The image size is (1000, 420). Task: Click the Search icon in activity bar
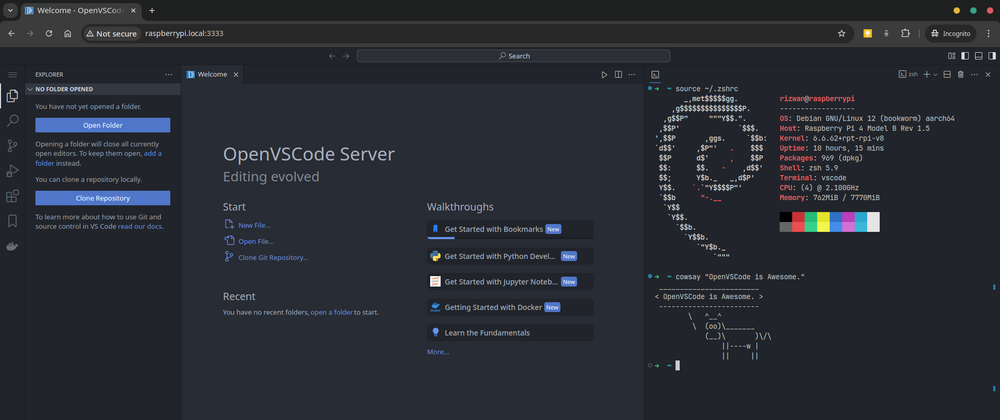[x=12, y=121]
